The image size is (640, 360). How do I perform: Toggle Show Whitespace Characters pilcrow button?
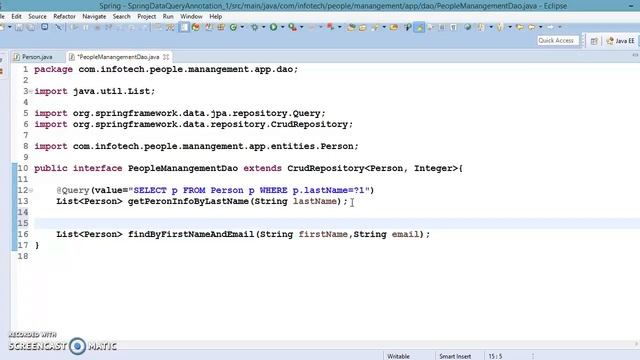[x=453, y=27]
